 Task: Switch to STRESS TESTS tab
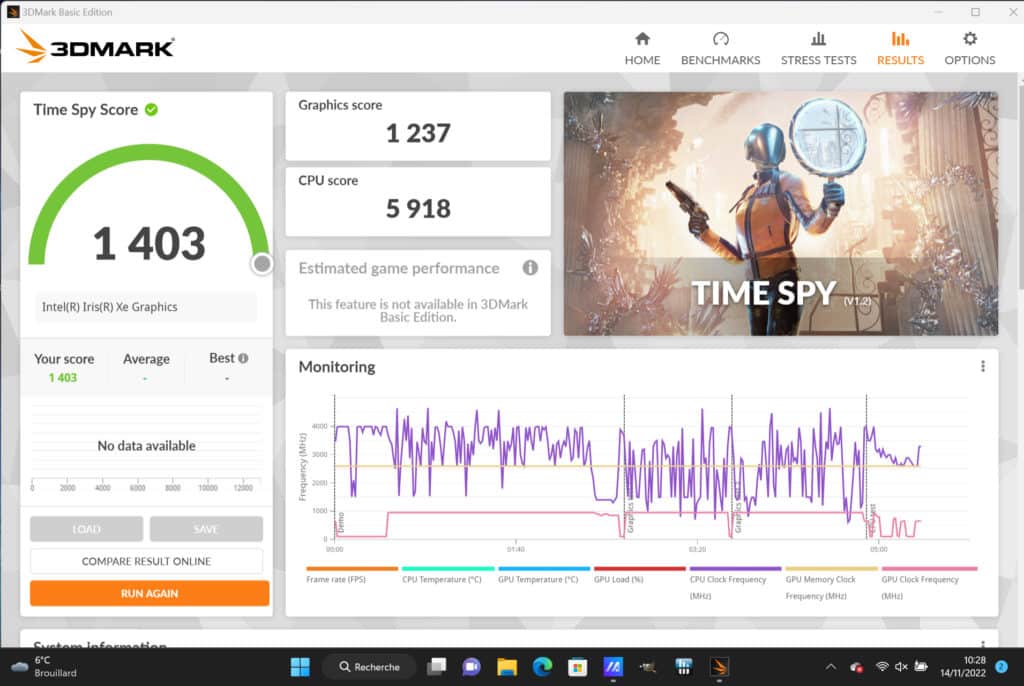click(x=818, y=49)
